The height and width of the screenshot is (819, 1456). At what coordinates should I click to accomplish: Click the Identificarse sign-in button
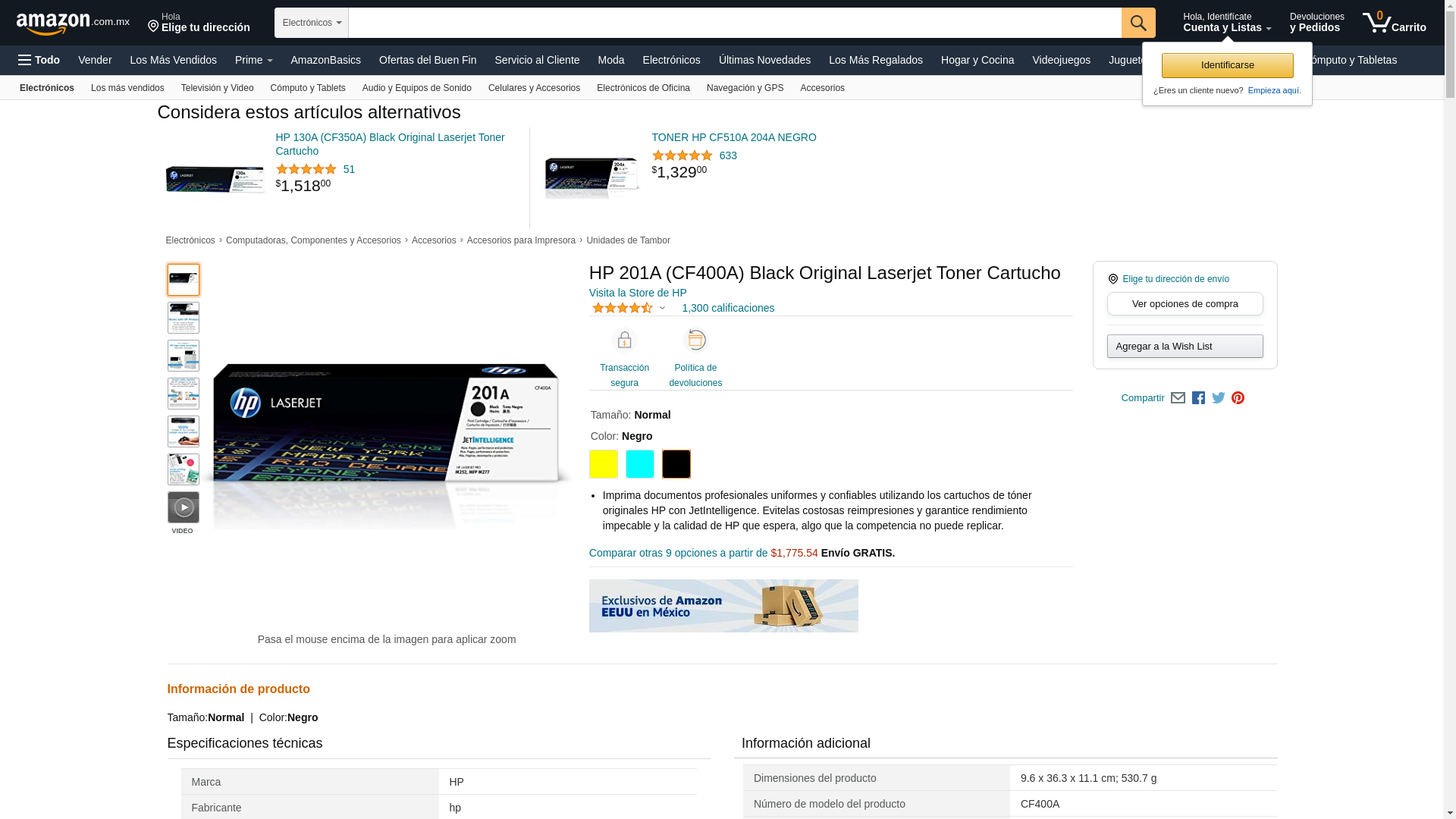pyautogui.click(x=1227, y=65)
